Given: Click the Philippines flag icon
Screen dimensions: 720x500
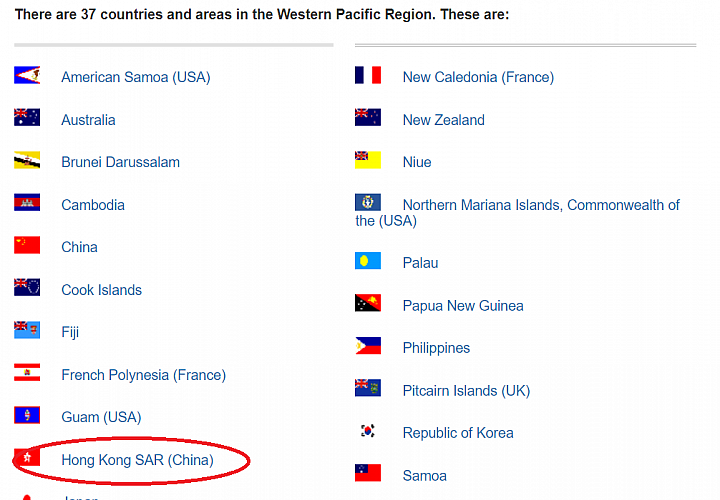Looking at the screenshot, I should [x=368, y=346].
